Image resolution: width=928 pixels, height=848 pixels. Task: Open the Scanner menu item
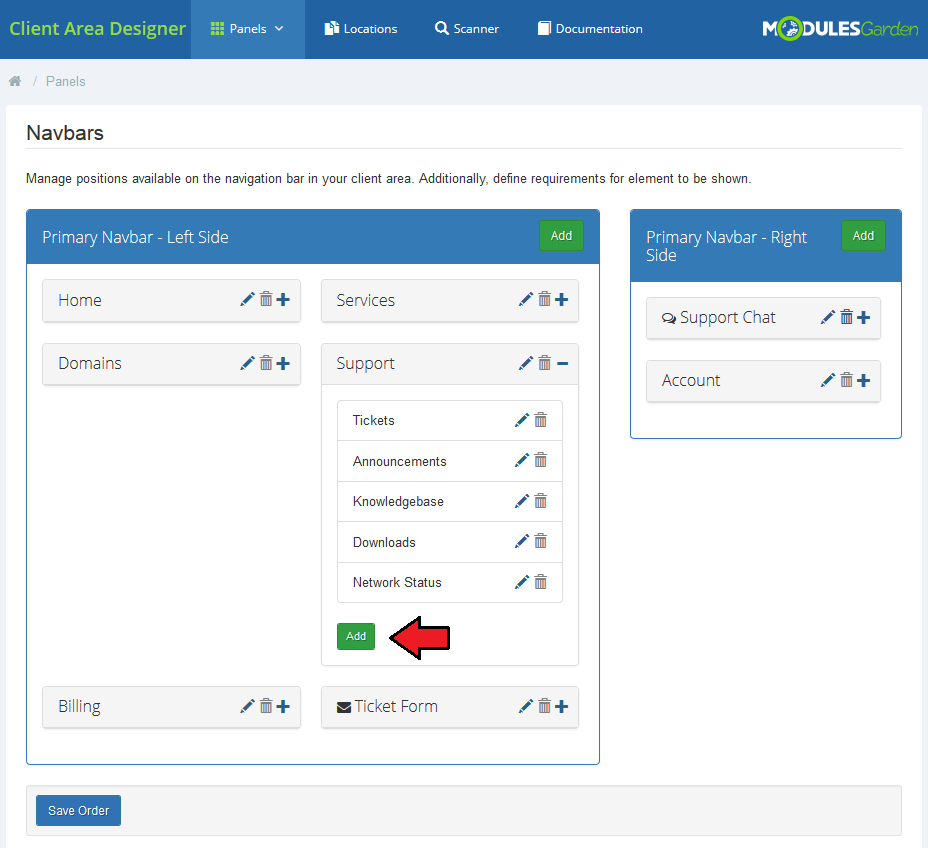467,29
